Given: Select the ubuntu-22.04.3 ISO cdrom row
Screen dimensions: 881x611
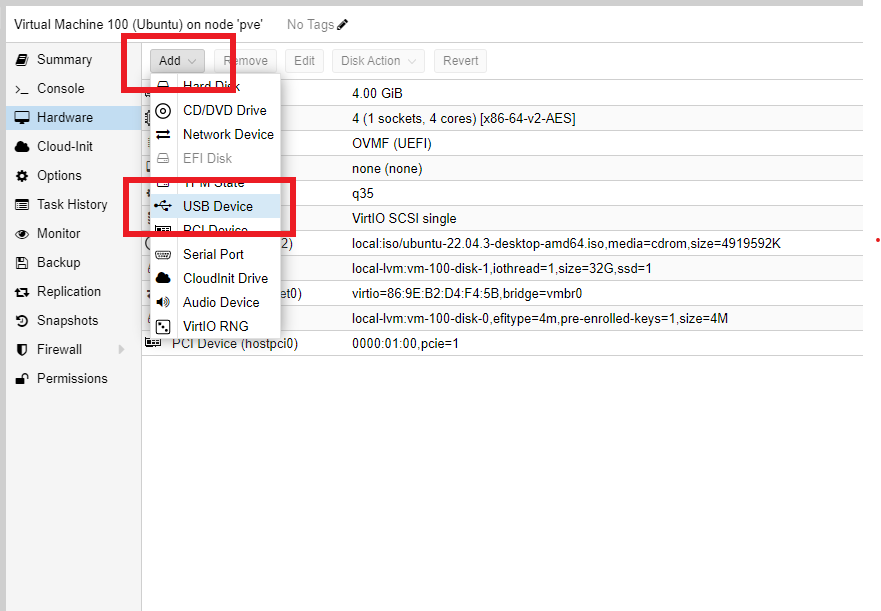Looking at the screenshot, I should pos(502,243).
